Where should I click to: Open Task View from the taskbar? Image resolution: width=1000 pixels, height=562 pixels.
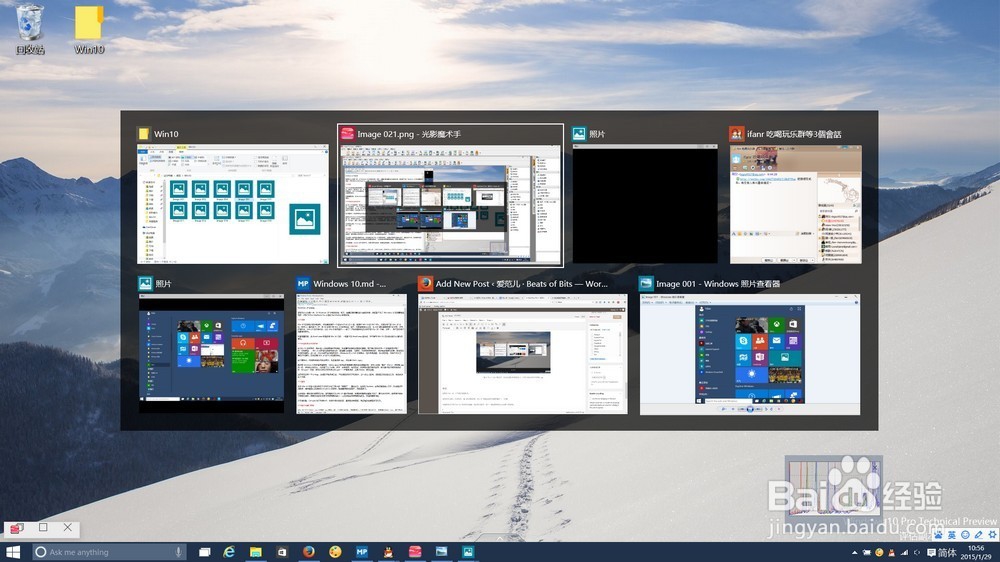(204, 552)
